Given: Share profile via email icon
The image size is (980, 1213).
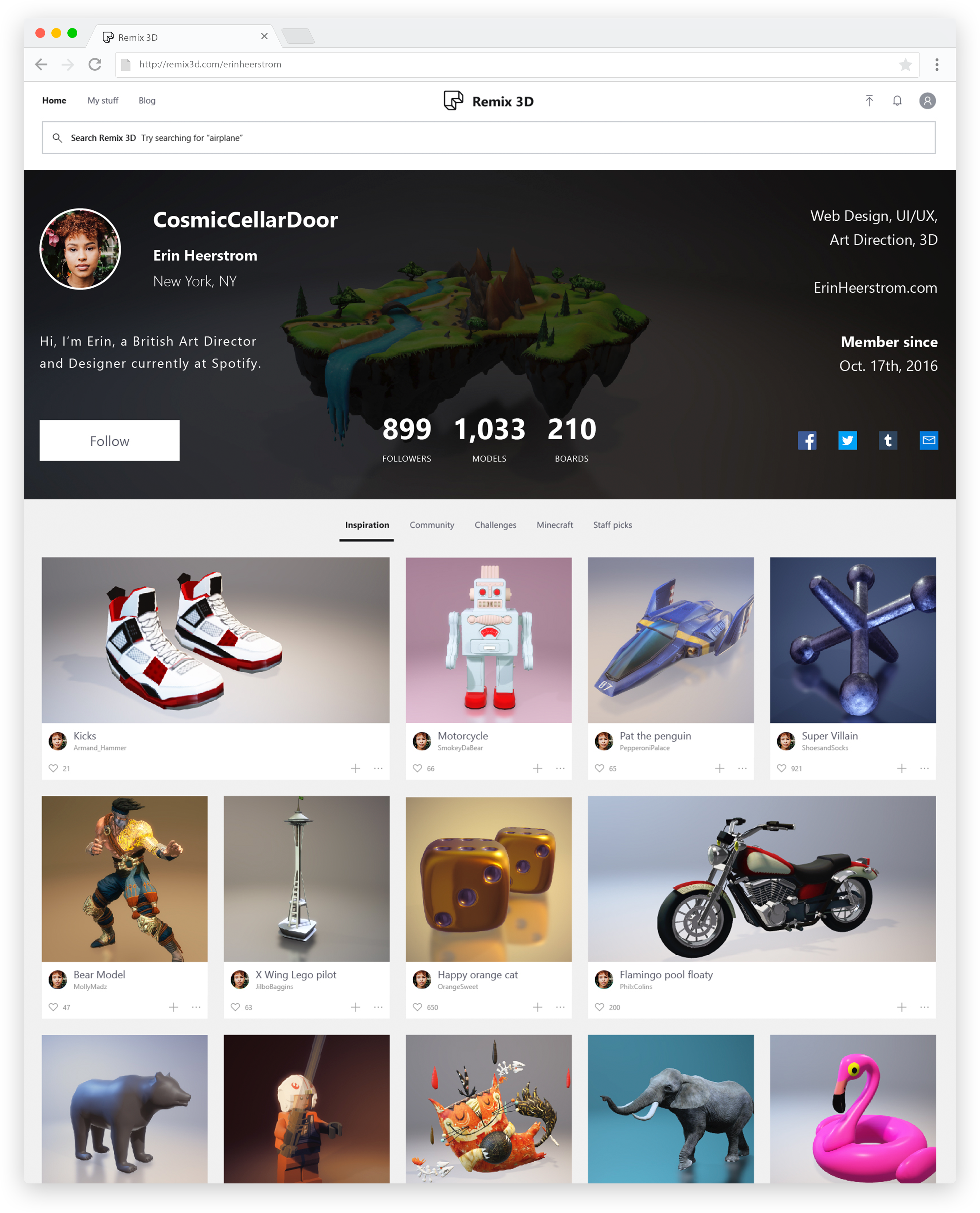Looking at the screenshot, I should (929, 440).
